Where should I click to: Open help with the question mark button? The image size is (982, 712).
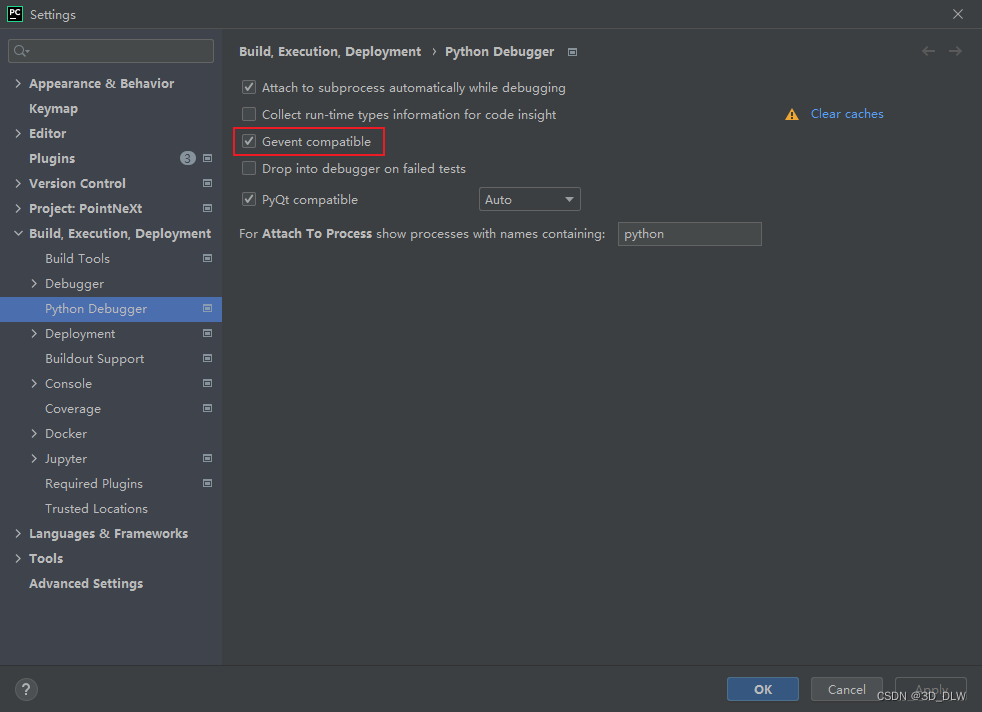(x=26, y=689)
